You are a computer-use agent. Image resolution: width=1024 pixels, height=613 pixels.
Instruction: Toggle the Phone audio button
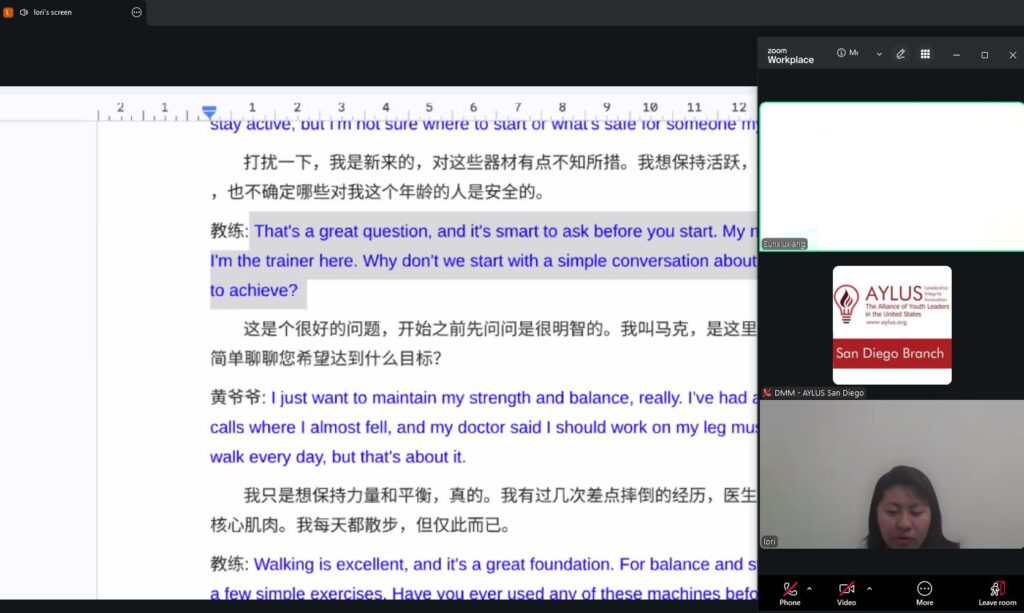(790, 590)
